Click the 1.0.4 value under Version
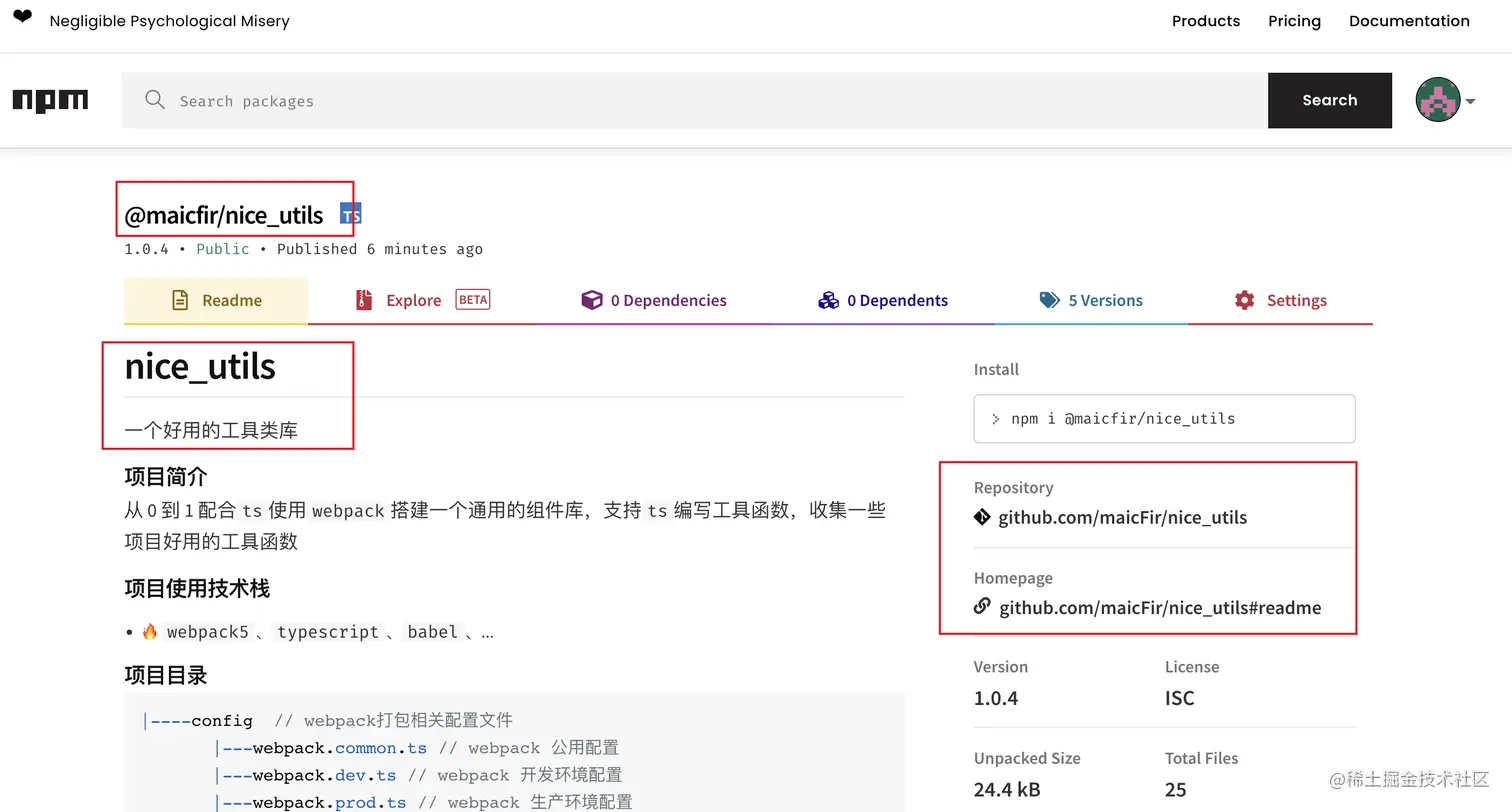Viewport: 1512px width, 812px height. (x=996, y=698)
